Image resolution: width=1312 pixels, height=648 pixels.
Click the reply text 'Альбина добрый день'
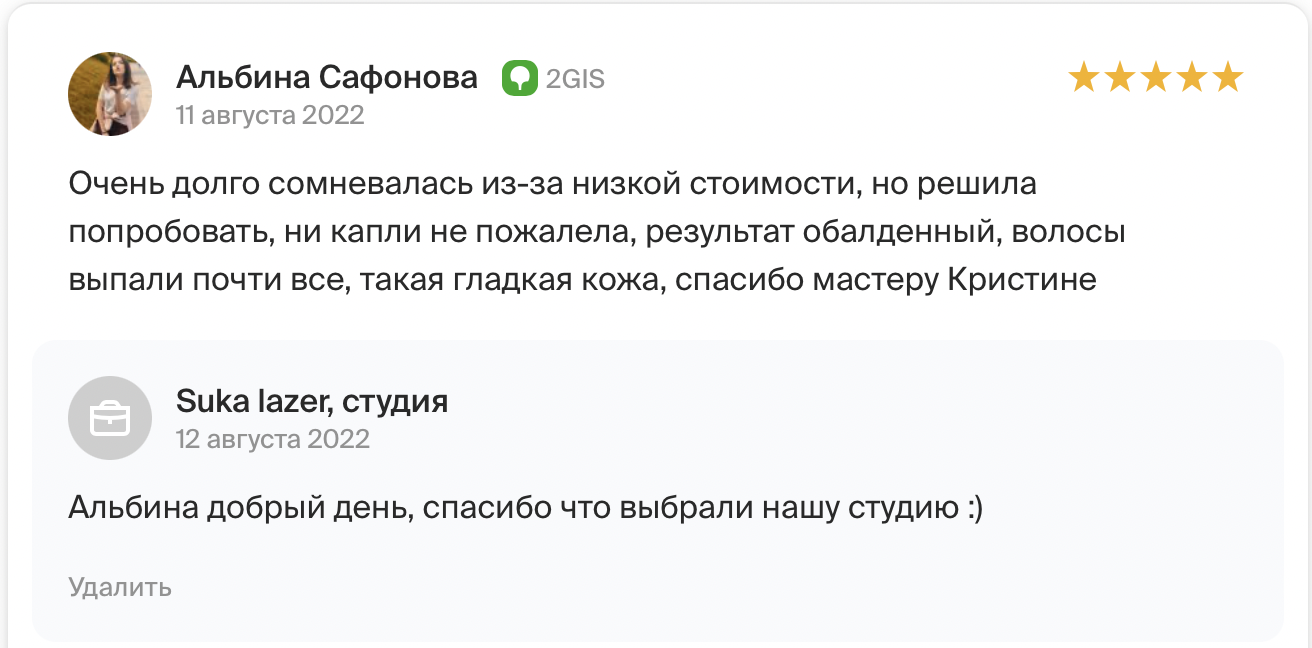point(240,508)
